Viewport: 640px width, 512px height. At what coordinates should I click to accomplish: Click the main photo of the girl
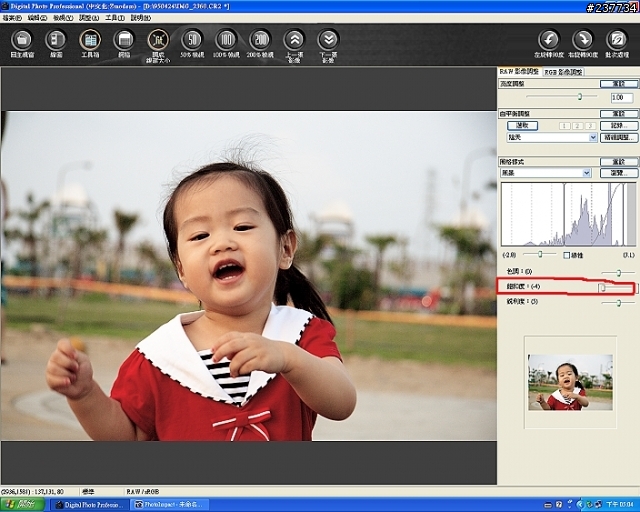pos(249,276)
